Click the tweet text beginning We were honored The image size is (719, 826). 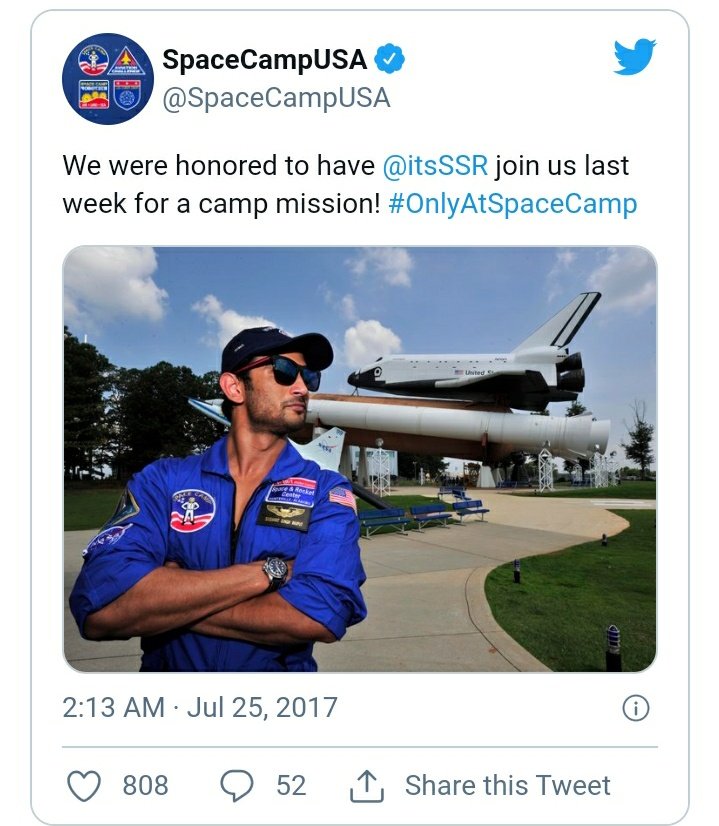[350, 185]
